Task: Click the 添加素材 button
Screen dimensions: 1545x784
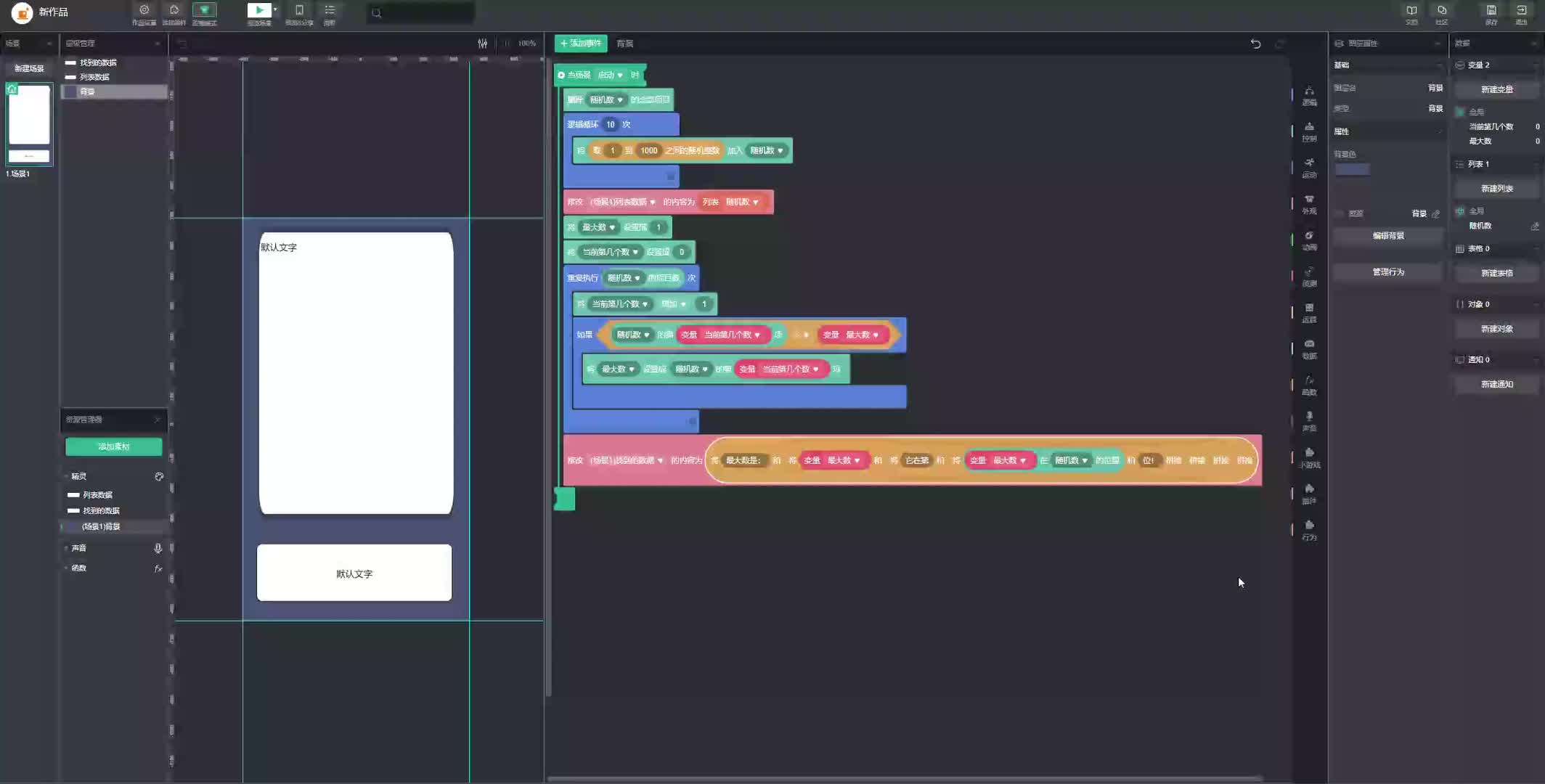Action: [x=114, y=446]
